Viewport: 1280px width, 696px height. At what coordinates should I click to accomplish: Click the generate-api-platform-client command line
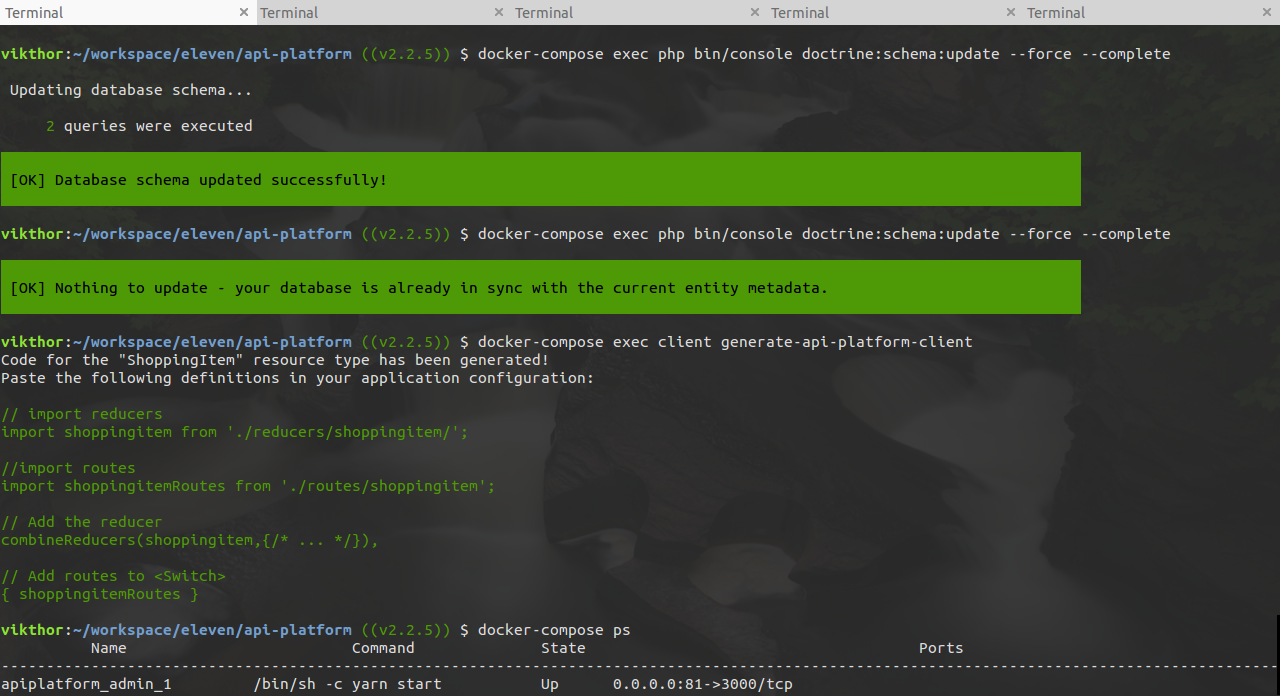pyautogui.click(x=725, y=342)
